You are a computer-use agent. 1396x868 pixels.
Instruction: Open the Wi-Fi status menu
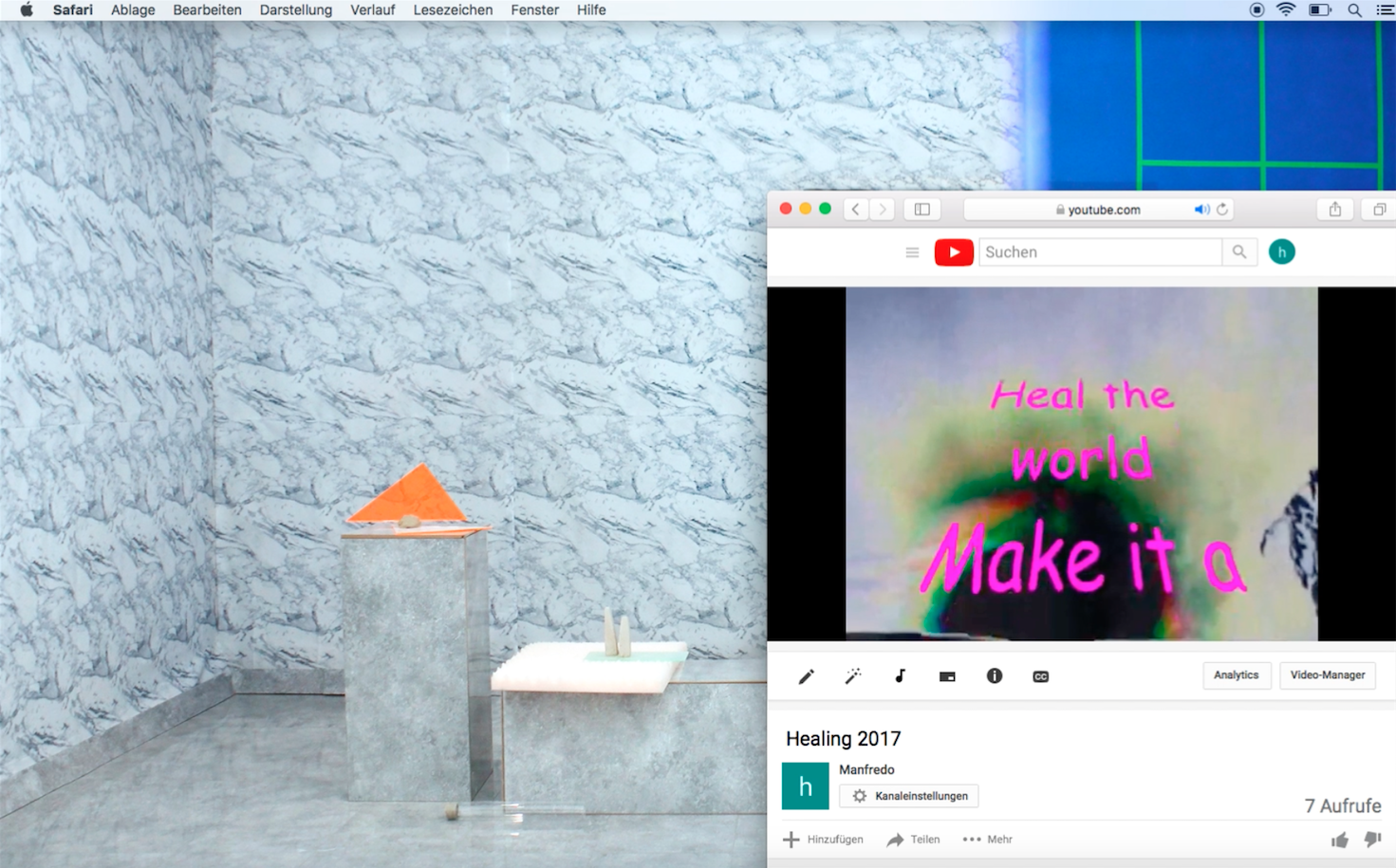[x=1286, y=9]
